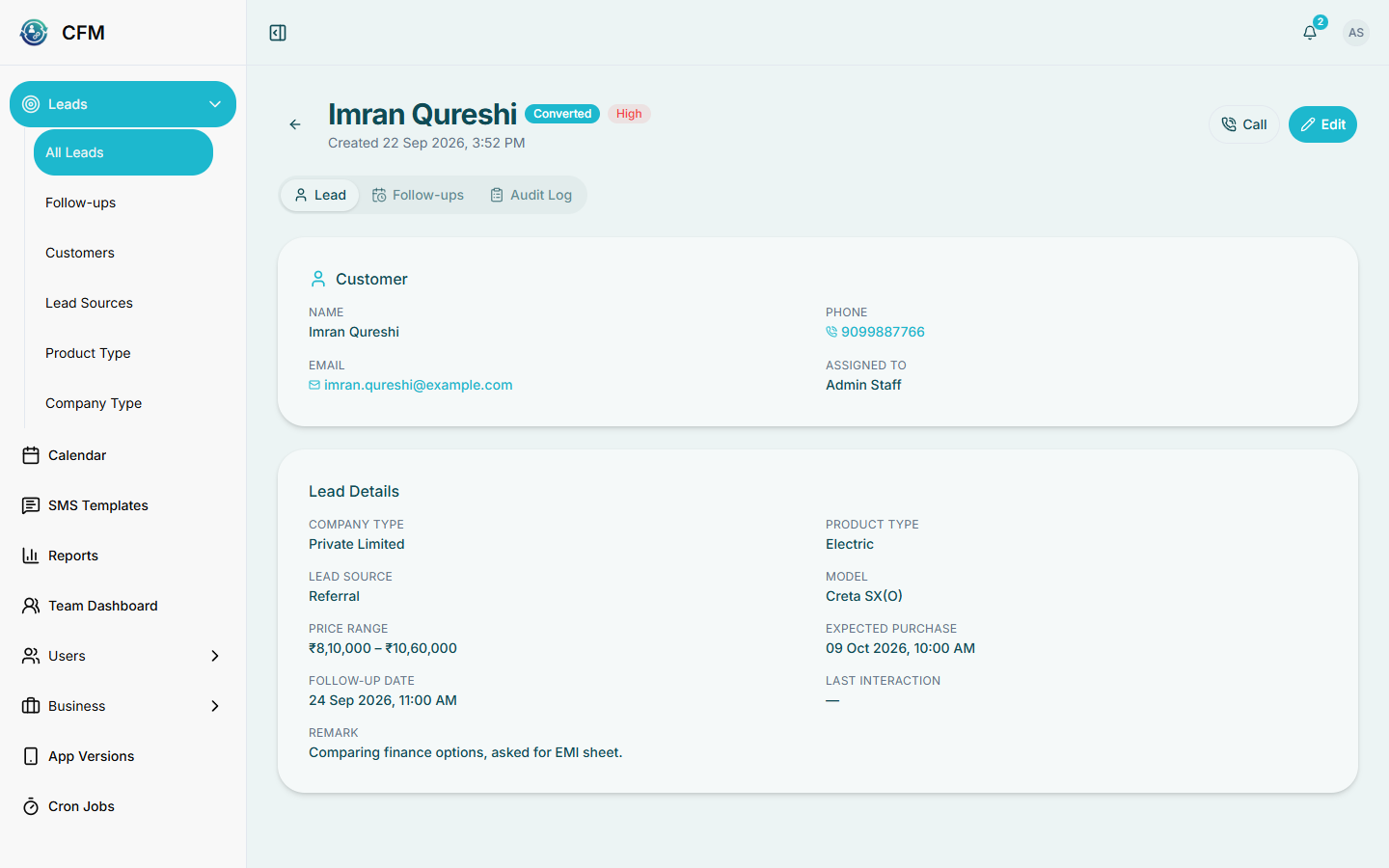
Task: Click the Users group icon
Action: pos(31,656)
